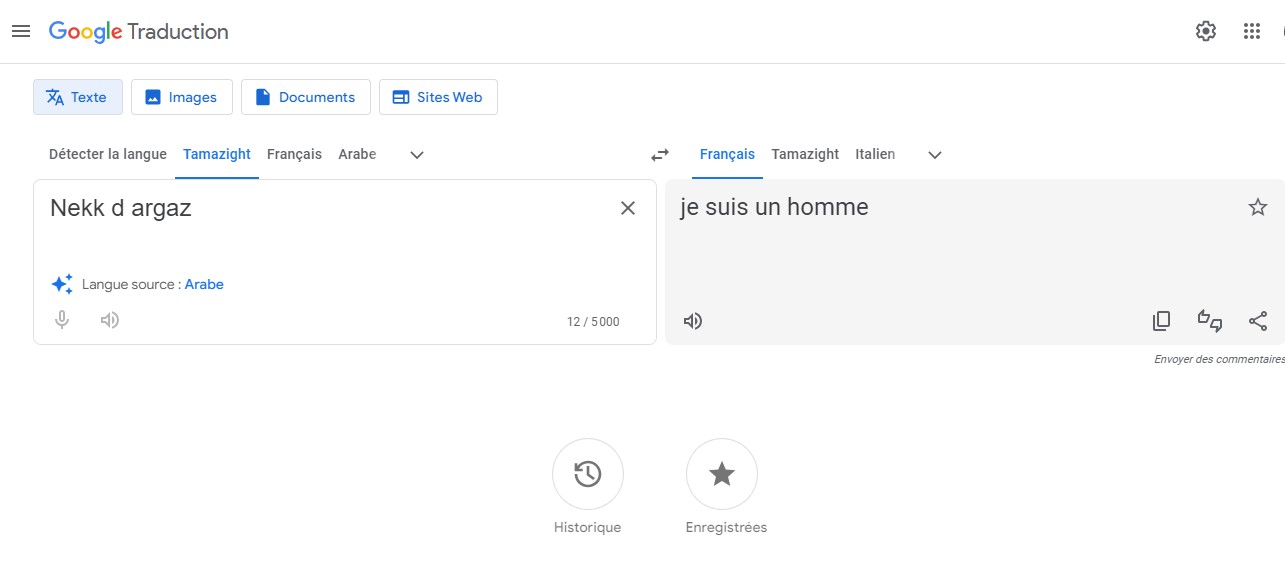The height and width of the screenshot is (581, 1285).
Task: Open the settings gear icon
Action: (1206, 31)
